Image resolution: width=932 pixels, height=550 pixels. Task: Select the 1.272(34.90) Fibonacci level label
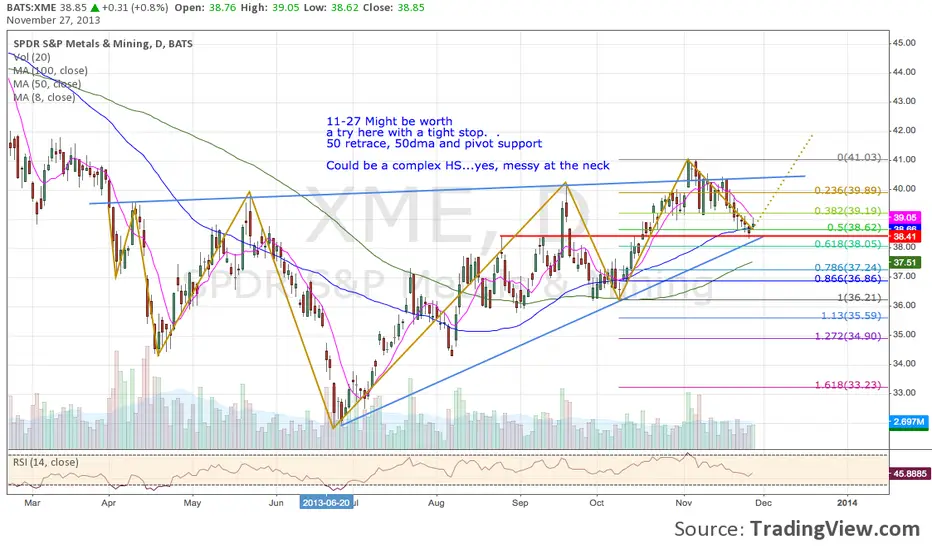pyautogui.click(x=848, y=337)
